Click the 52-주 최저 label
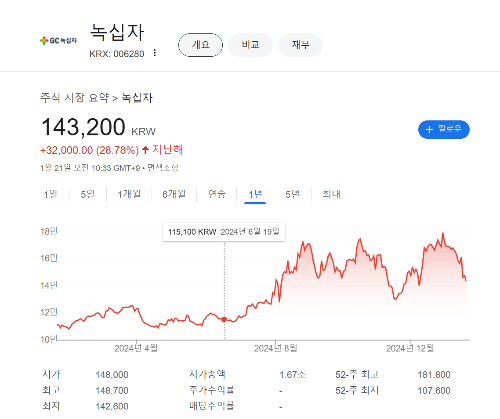This screenshot has height=419, width=500. tap(357, 390)
